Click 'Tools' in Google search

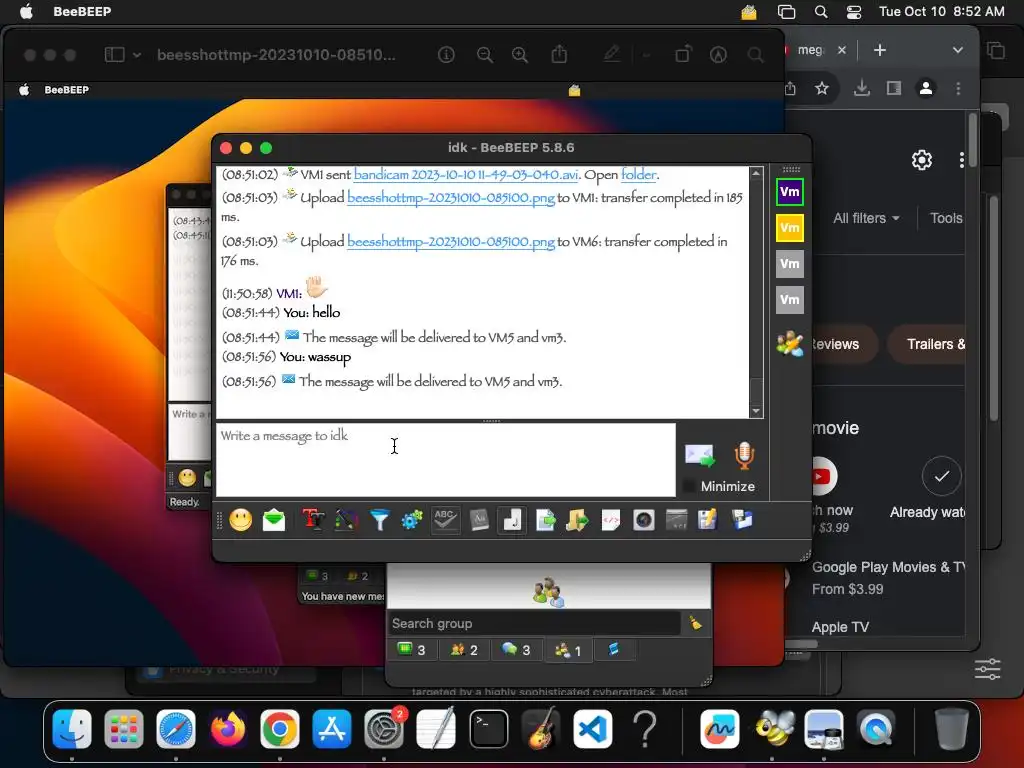point(946,218)
